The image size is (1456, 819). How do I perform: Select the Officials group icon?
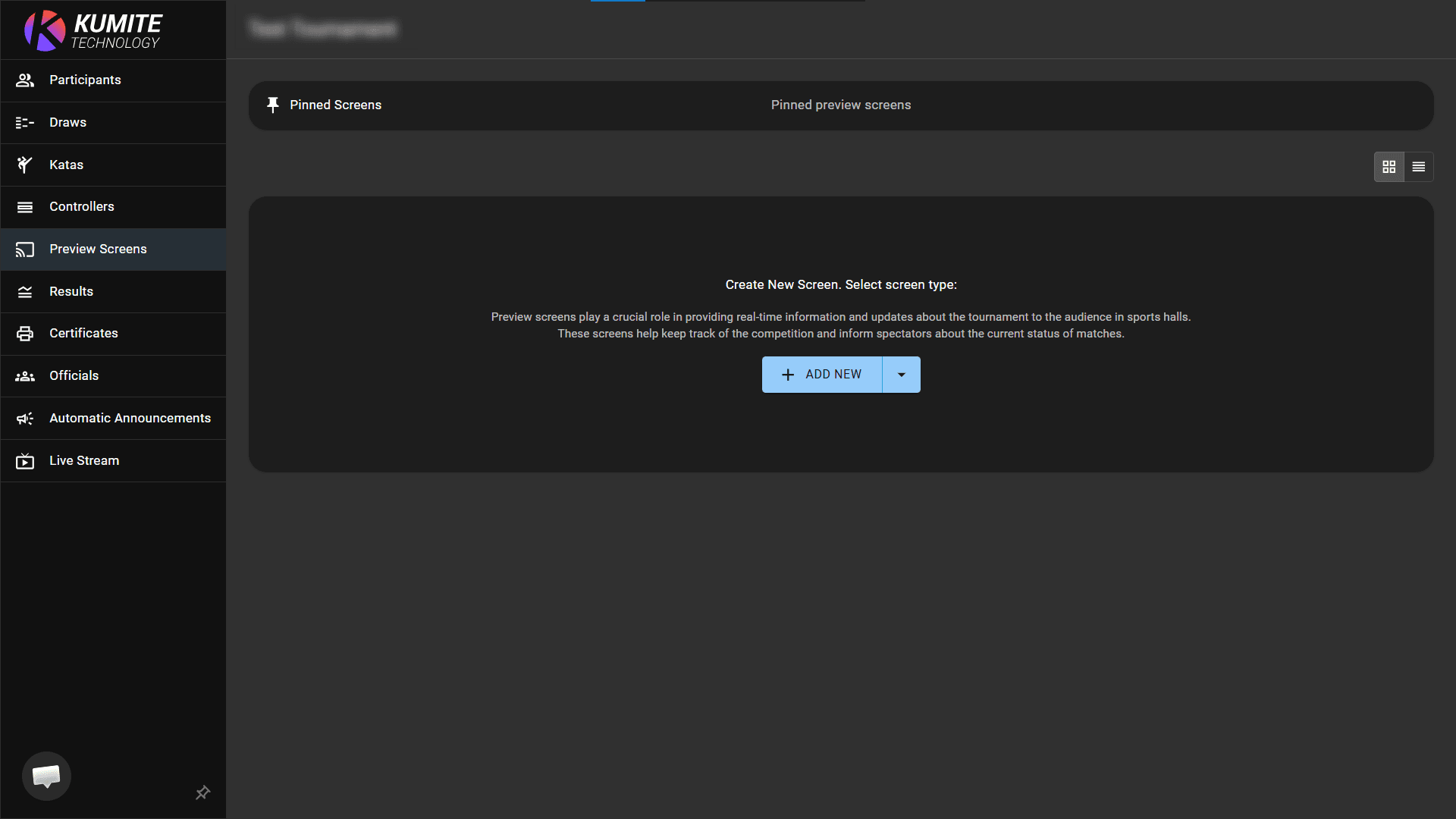pyautogui.click(x=25, y=376)
